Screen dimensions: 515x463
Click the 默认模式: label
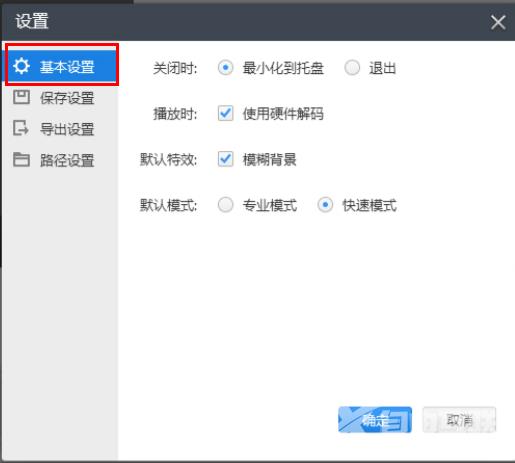[168, 205]
